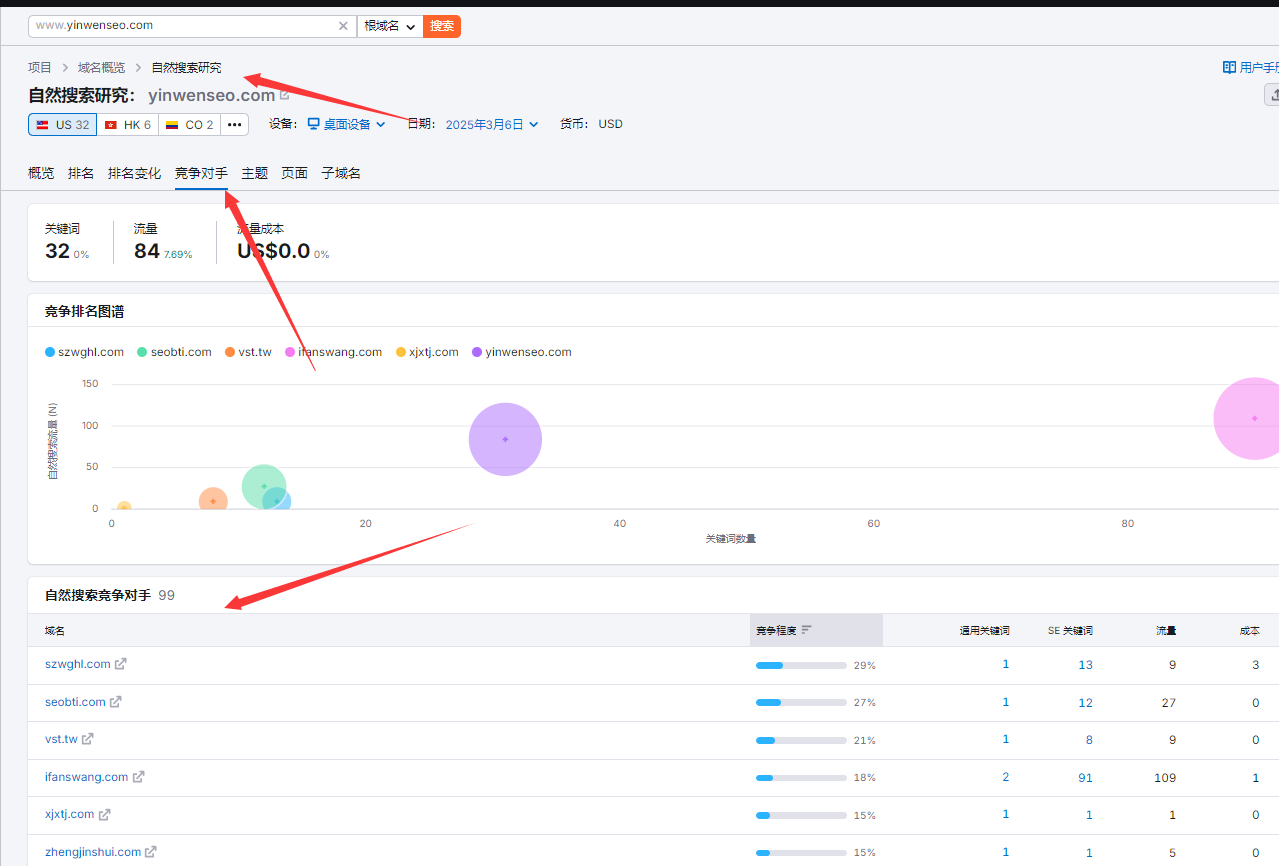Screen dimensions: 1279x866
Task: Click the user manual book icon
Action: [1229, 68]
